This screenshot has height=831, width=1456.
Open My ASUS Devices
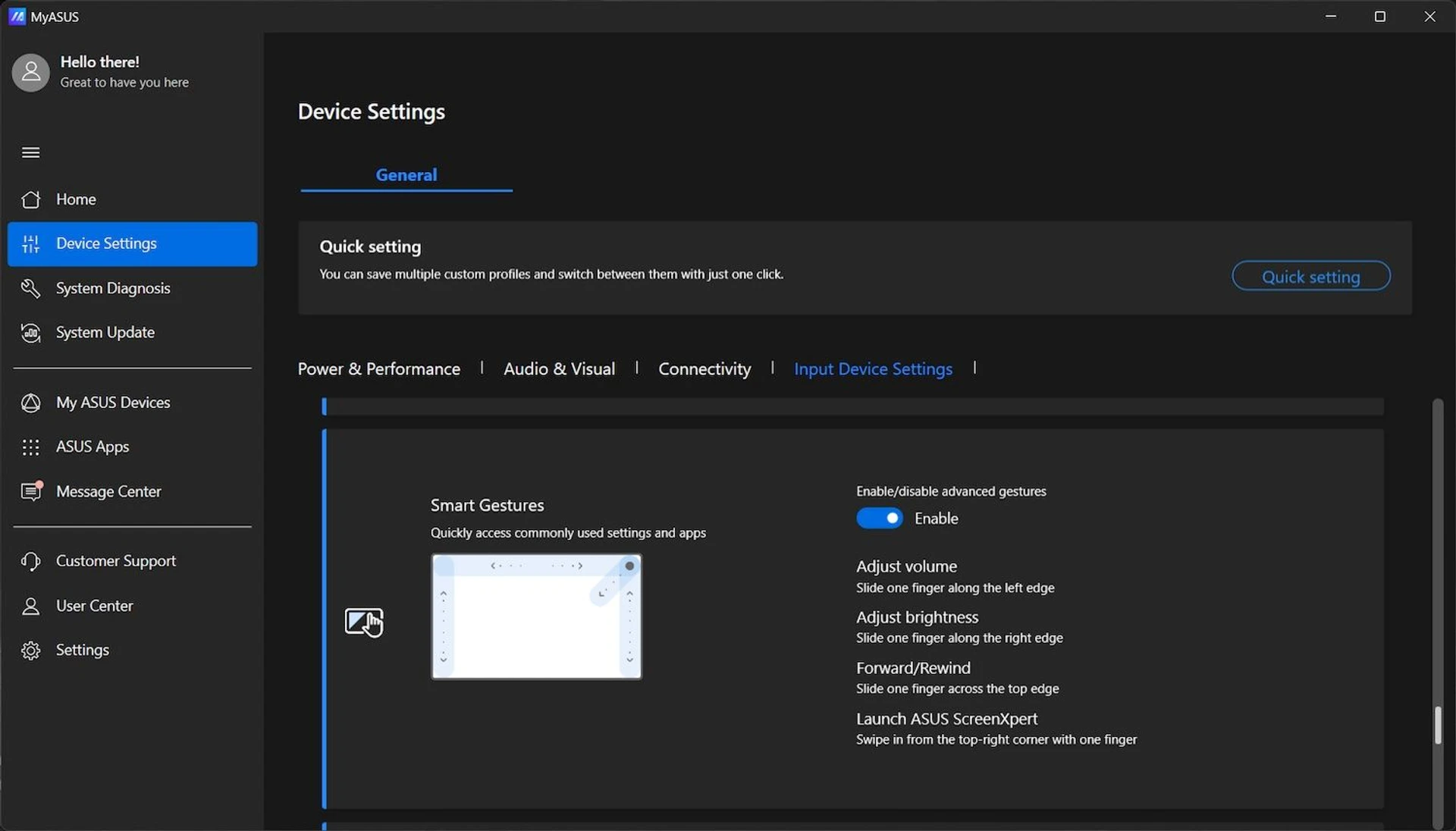pos(132,403)
